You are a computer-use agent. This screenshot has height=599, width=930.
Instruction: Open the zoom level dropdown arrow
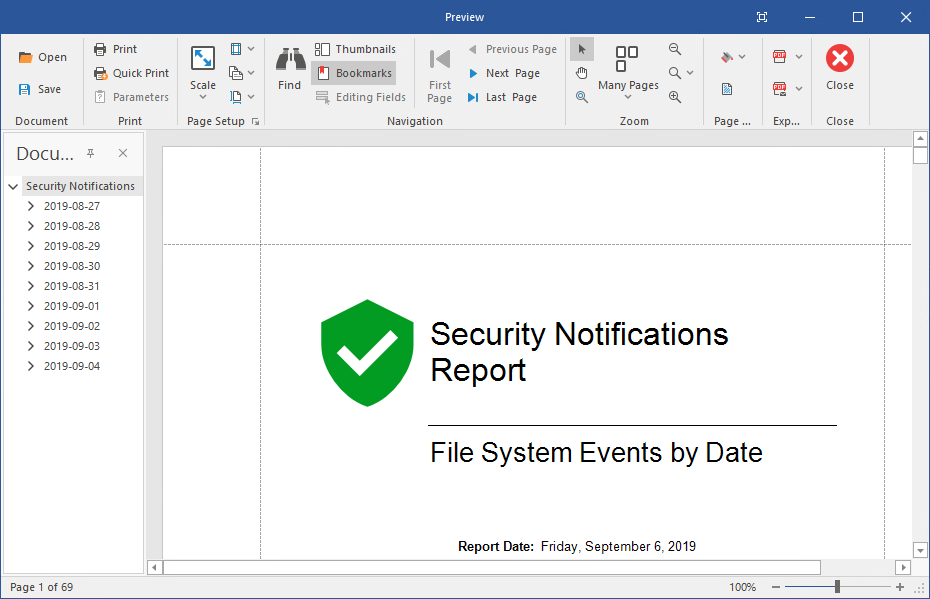[x=690, y=73]
